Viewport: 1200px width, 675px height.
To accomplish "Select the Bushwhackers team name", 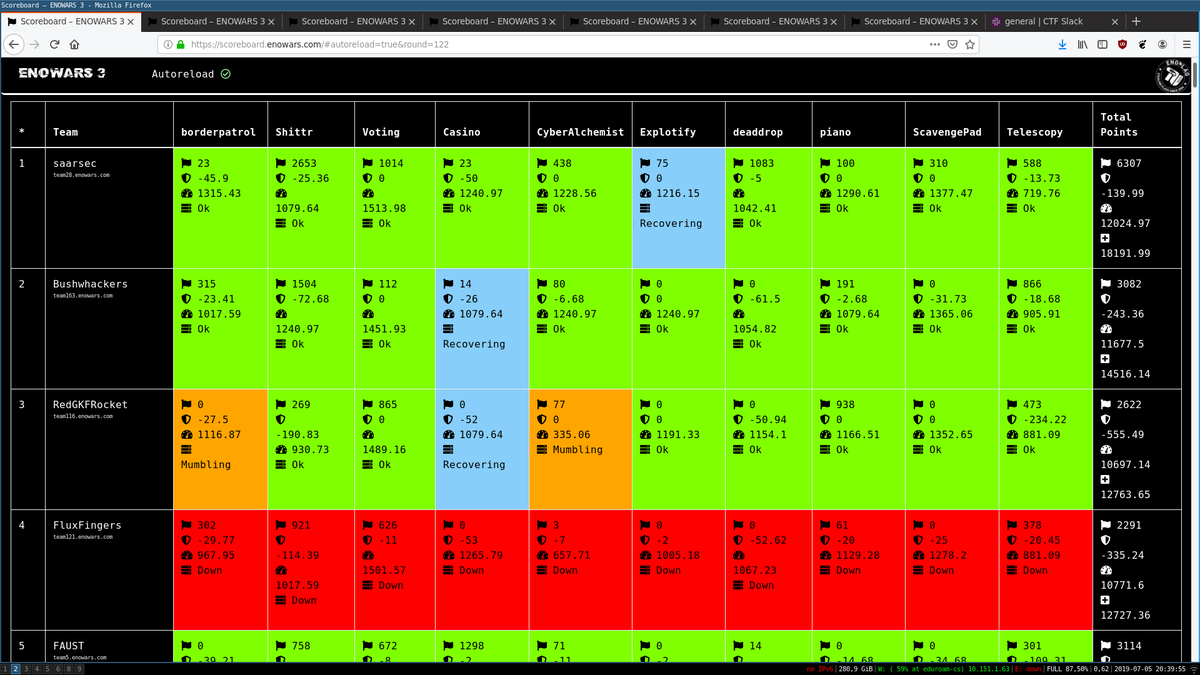I will pos(90,284).
